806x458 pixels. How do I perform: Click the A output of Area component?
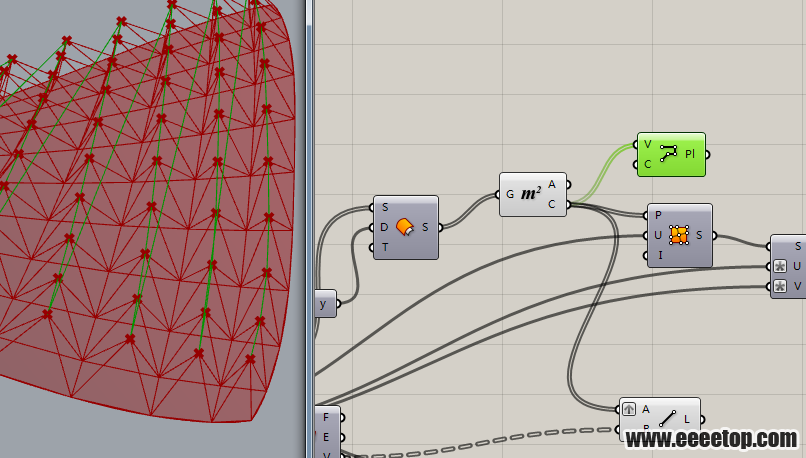pyautogui.click(x=552, y=185)
